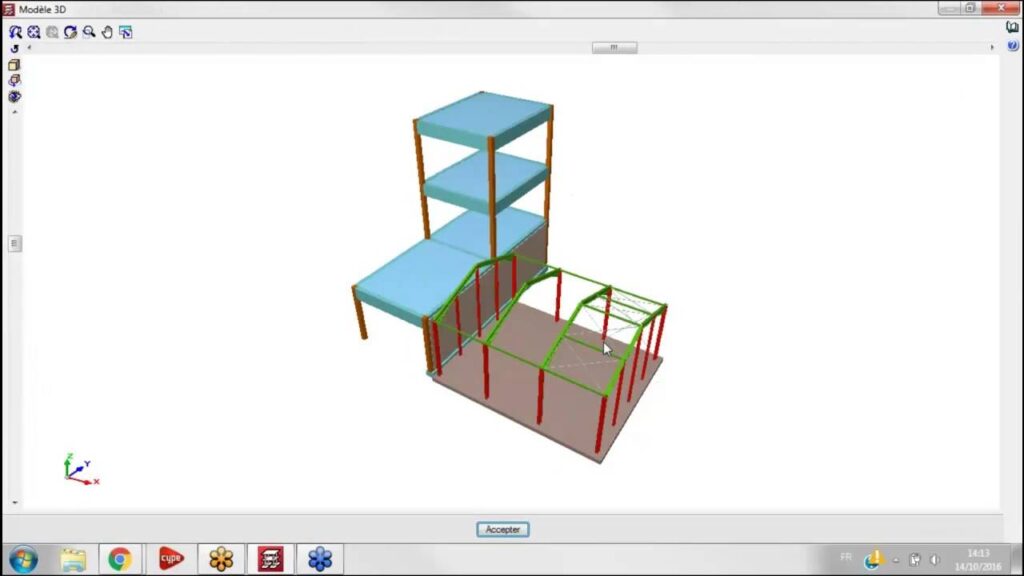Image resolution: width=1024 pixels, height=576 pixels.
Task: Select the hand pan tool
Action: pos(107,32)
